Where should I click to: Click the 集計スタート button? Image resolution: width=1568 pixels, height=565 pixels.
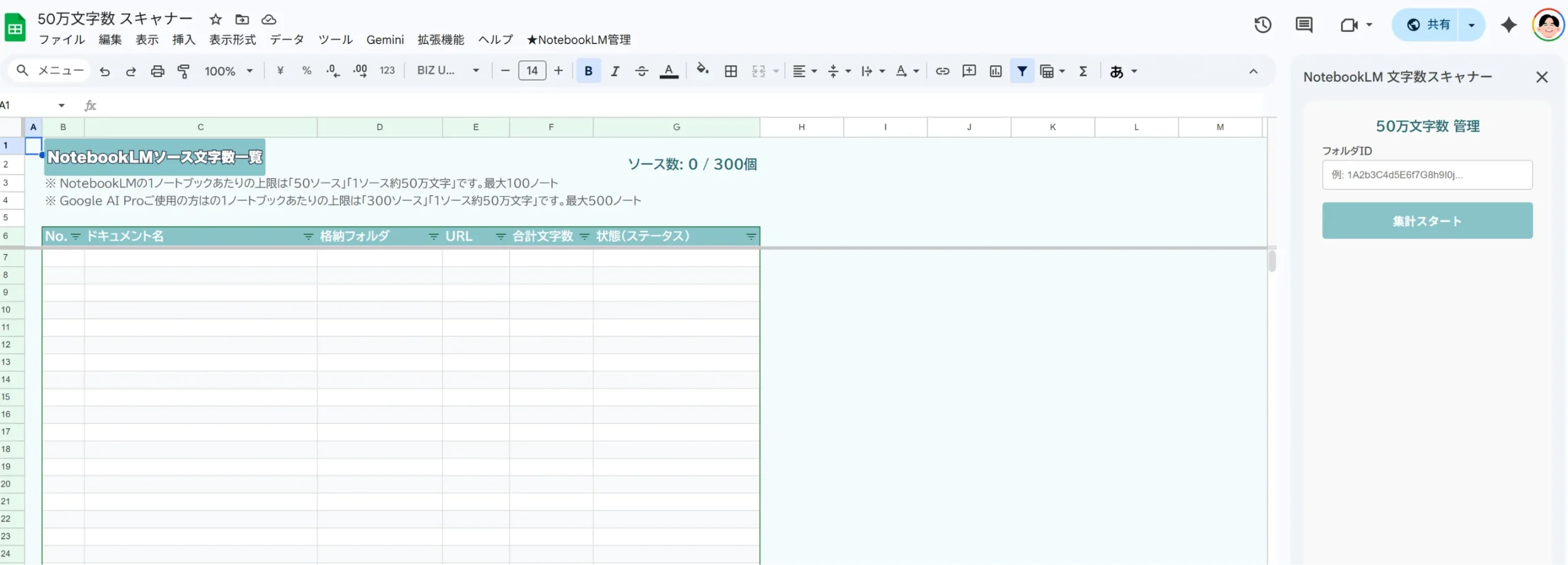(x=1427, y=221)
